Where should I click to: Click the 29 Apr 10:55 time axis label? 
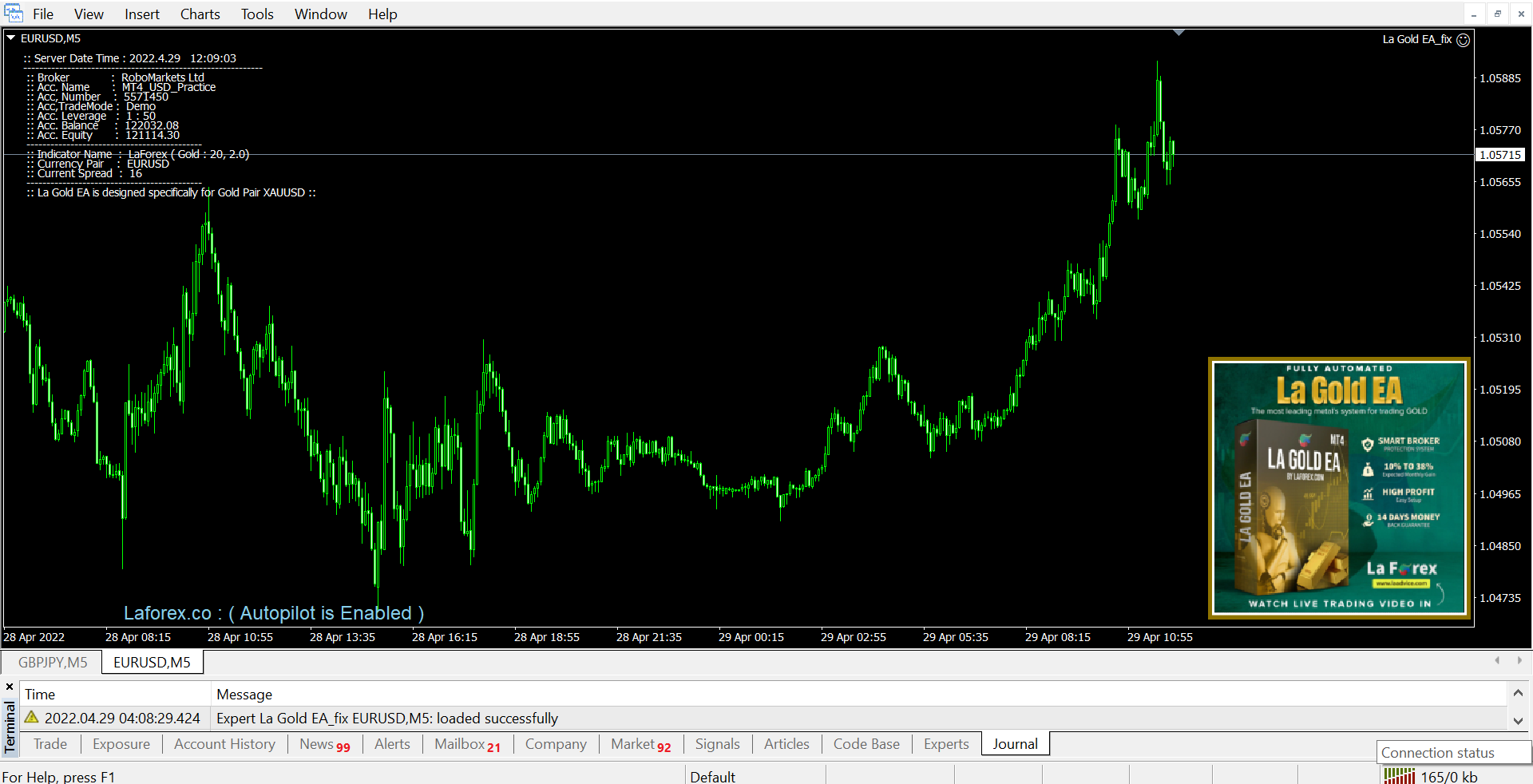pos(1160,637)
